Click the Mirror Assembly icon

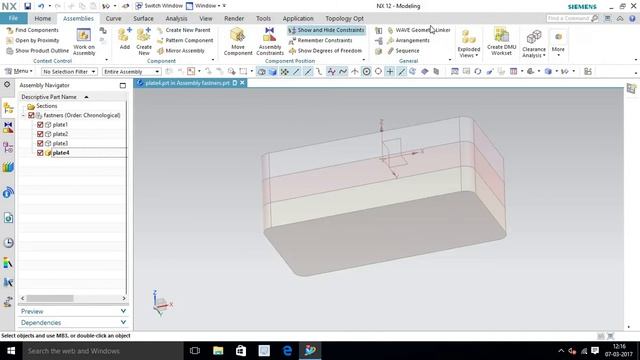click(160, 51)
